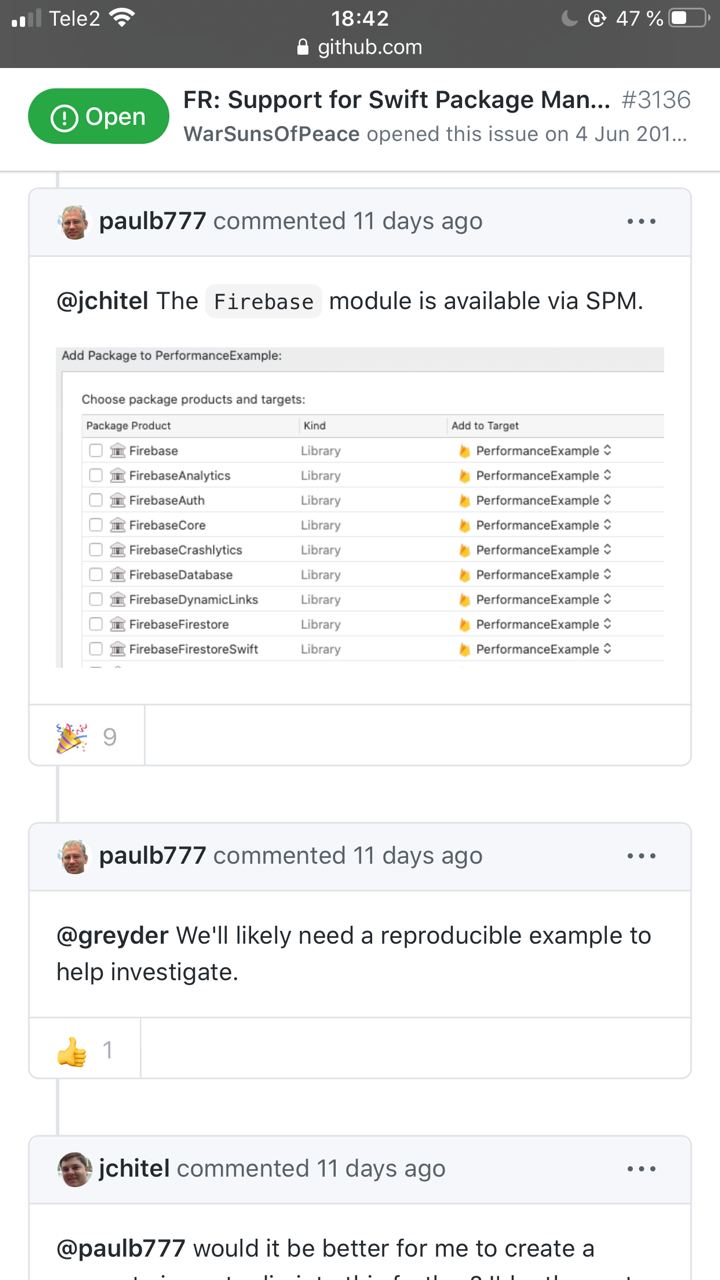Open the Add Package screenshot image
Viewport: 720px width, 1280px height.
(360, 507)
